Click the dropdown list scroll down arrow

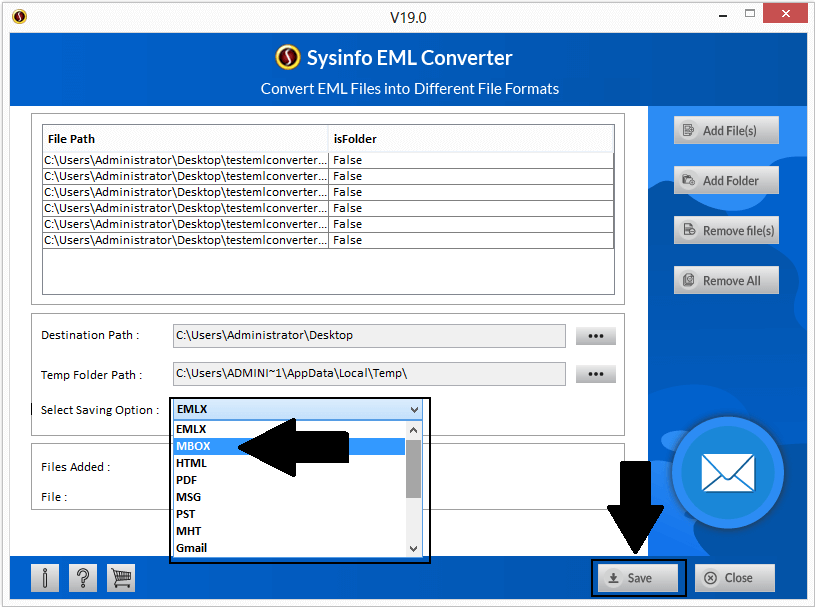[413, 548]
